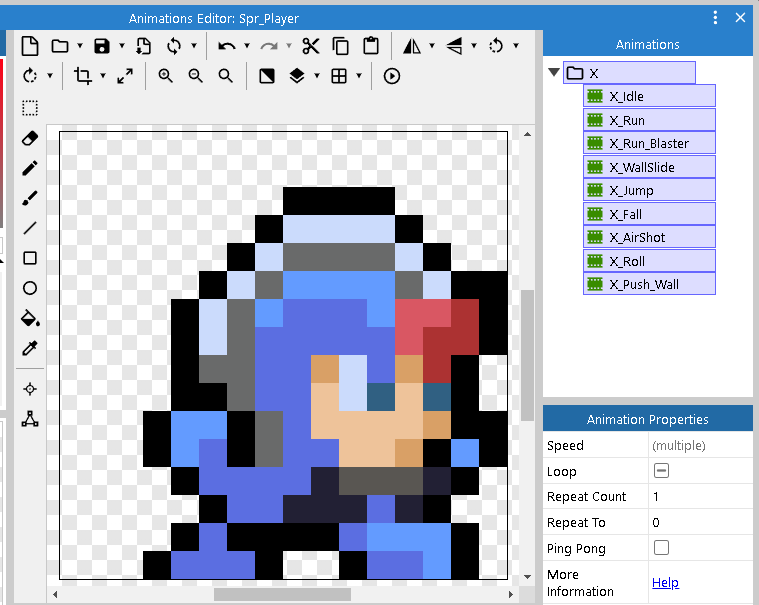Reset zoom with plain magnifier icon

[x=226, y=76]
